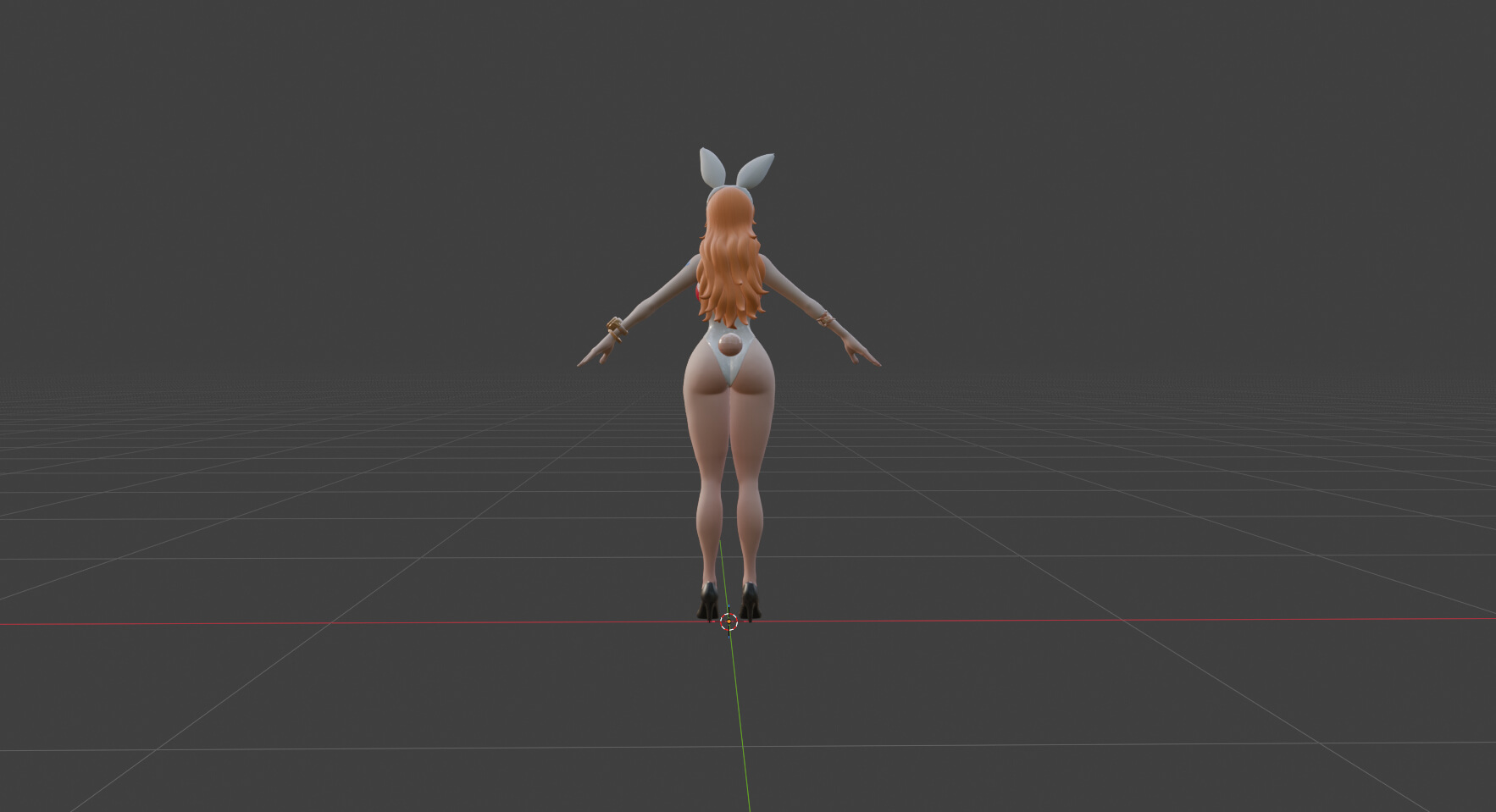Click the left black high-heel shoe

point(708,601)
